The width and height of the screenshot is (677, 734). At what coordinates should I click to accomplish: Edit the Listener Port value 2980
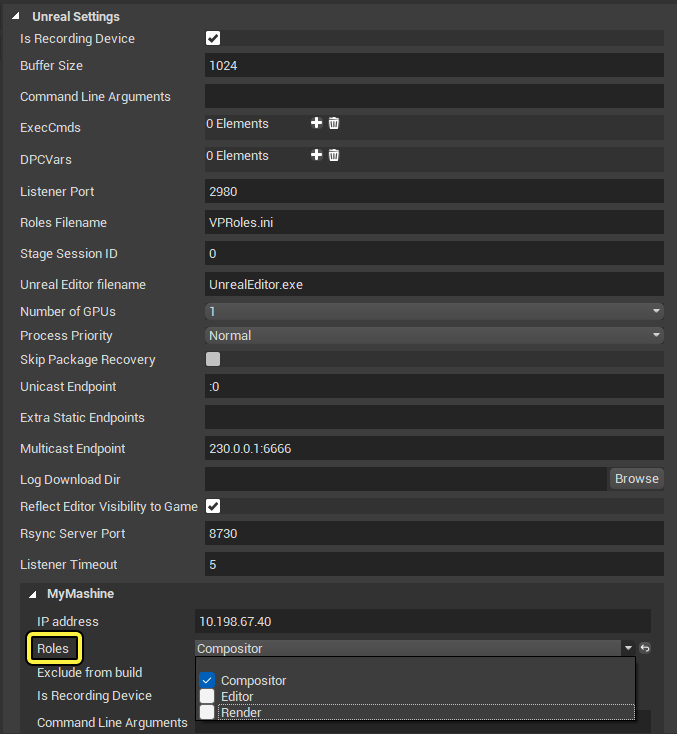coord(434,191)
